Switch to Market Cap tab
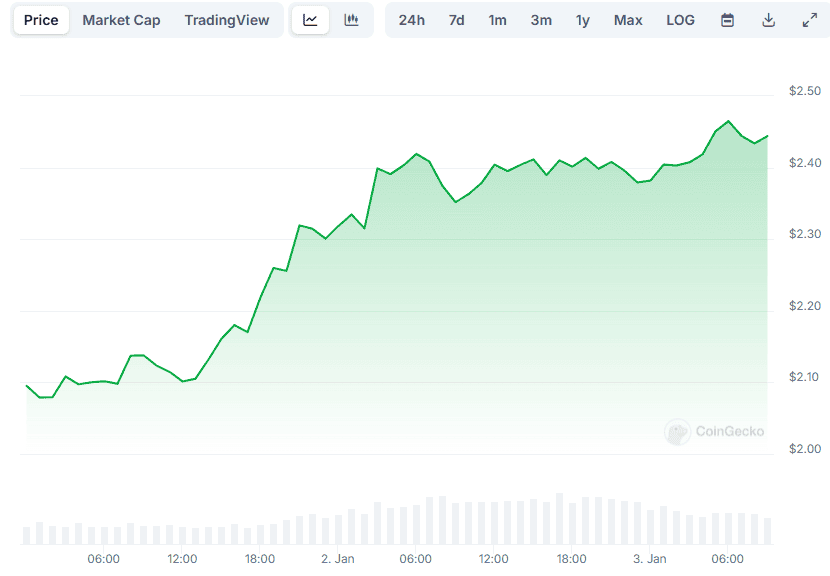The height and width of the screenshot is (576, 830). pyautogui.click(x=121, y=20)
